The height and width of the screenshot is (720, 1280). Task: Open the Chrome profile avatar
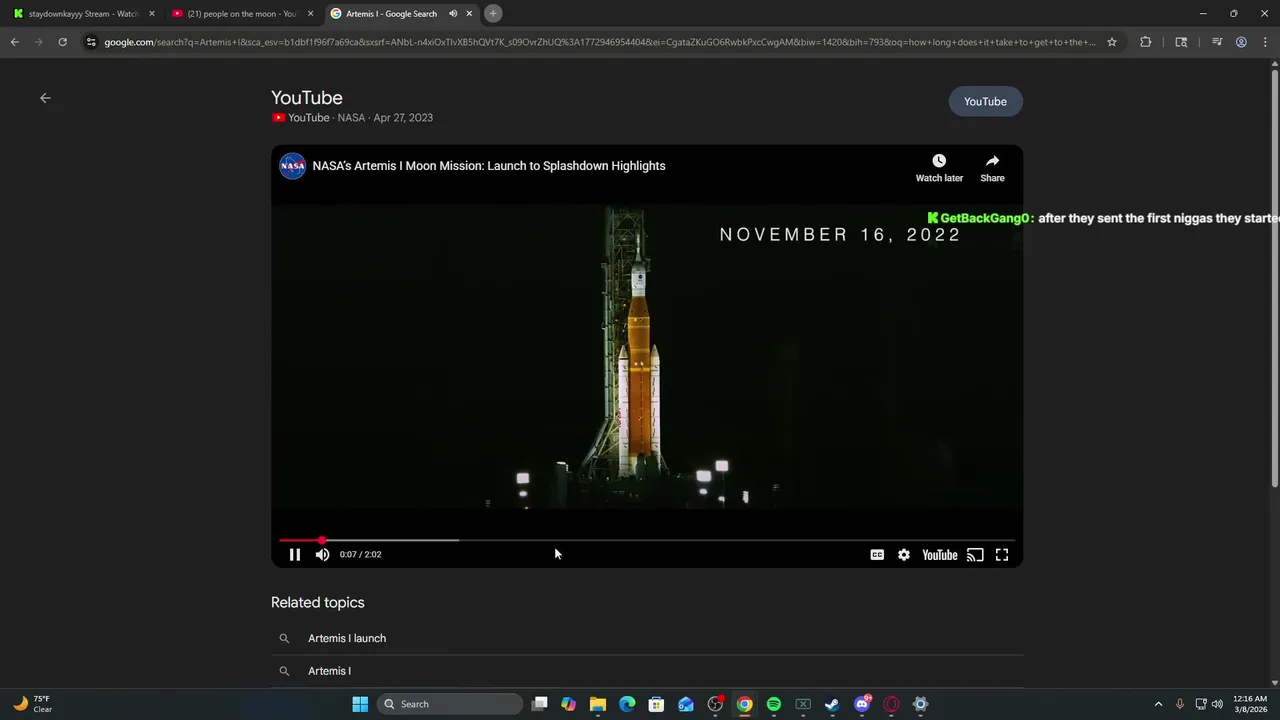[1241, 42]
